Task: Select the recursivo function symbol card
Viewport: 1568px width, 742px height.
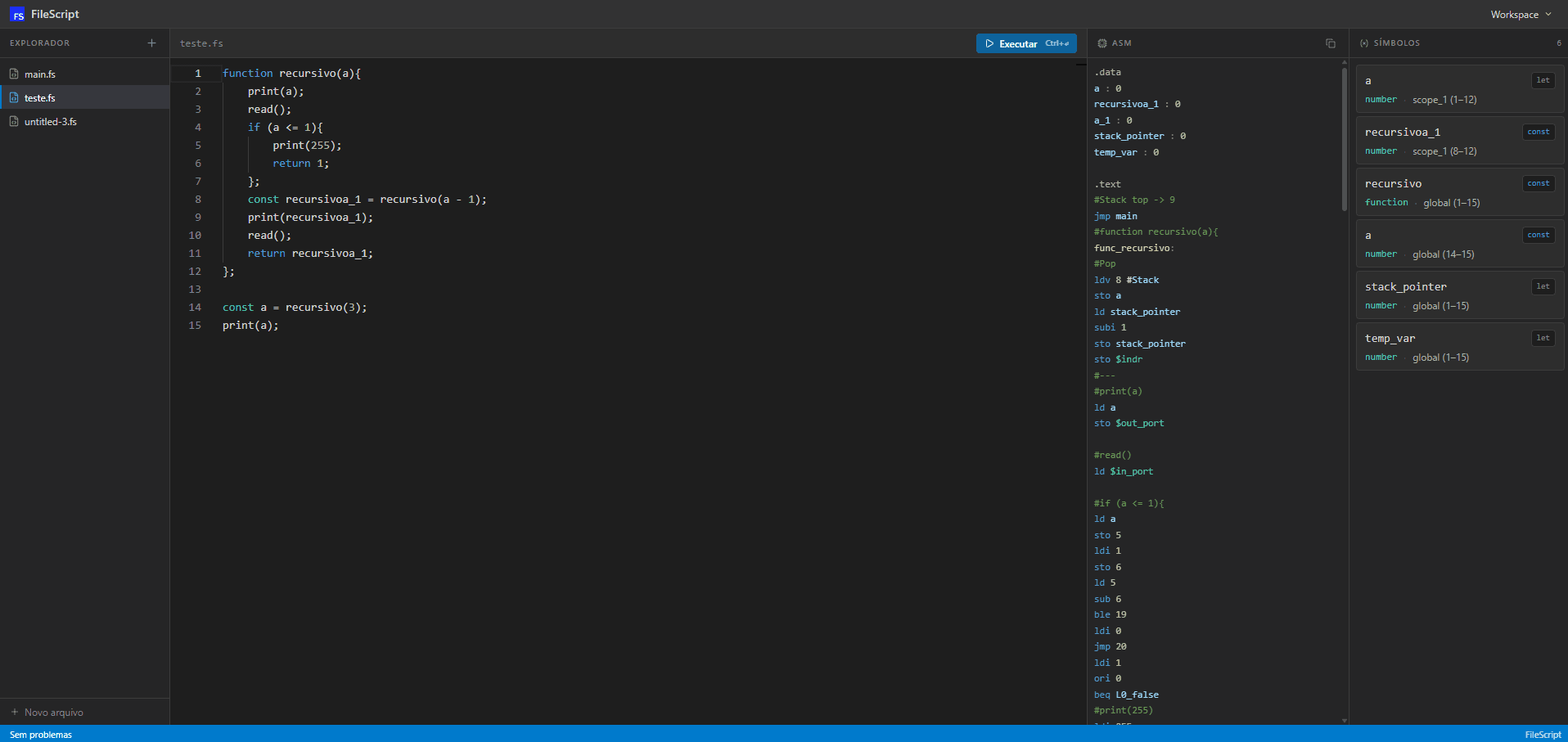Action: point(1460,192)
